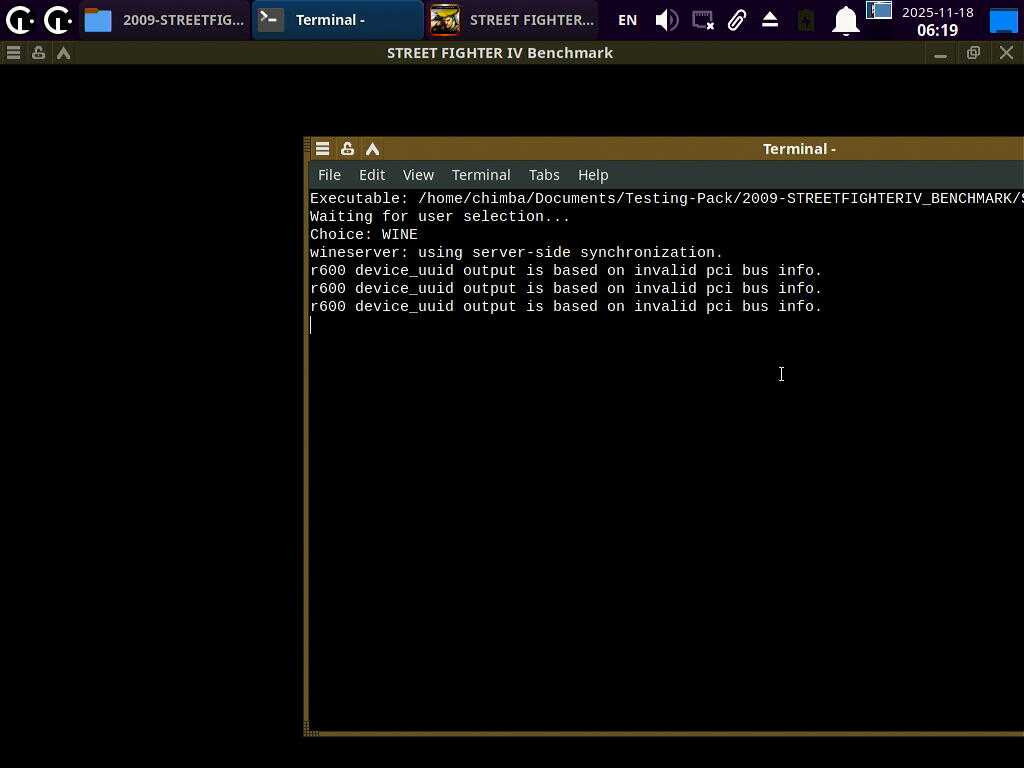Minimize the STREET FIGHTER IV Benchmark window
1024x768 pixels.
(x=940, y=54)
